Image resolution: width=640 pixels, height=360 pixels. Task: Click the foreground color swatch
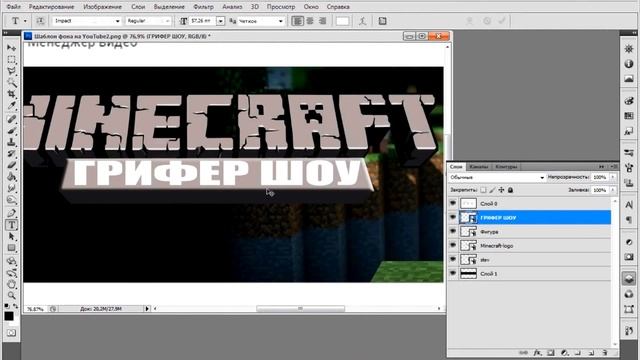point(9,316)
